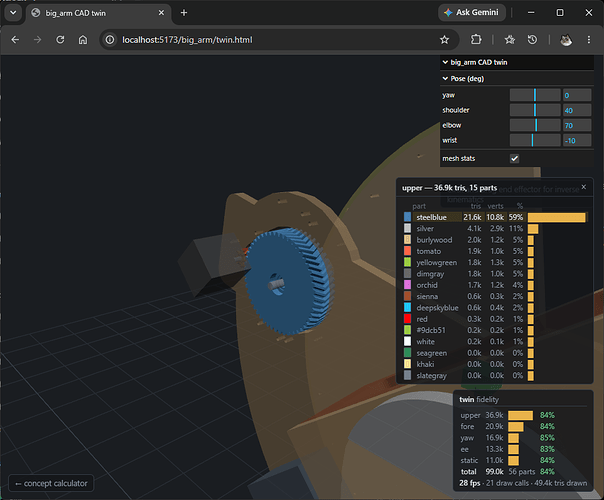The width and height of the screenshot is (604, 500).
Task: Click the upper 36.9k tris panel title
Action: tap(450, 188)
